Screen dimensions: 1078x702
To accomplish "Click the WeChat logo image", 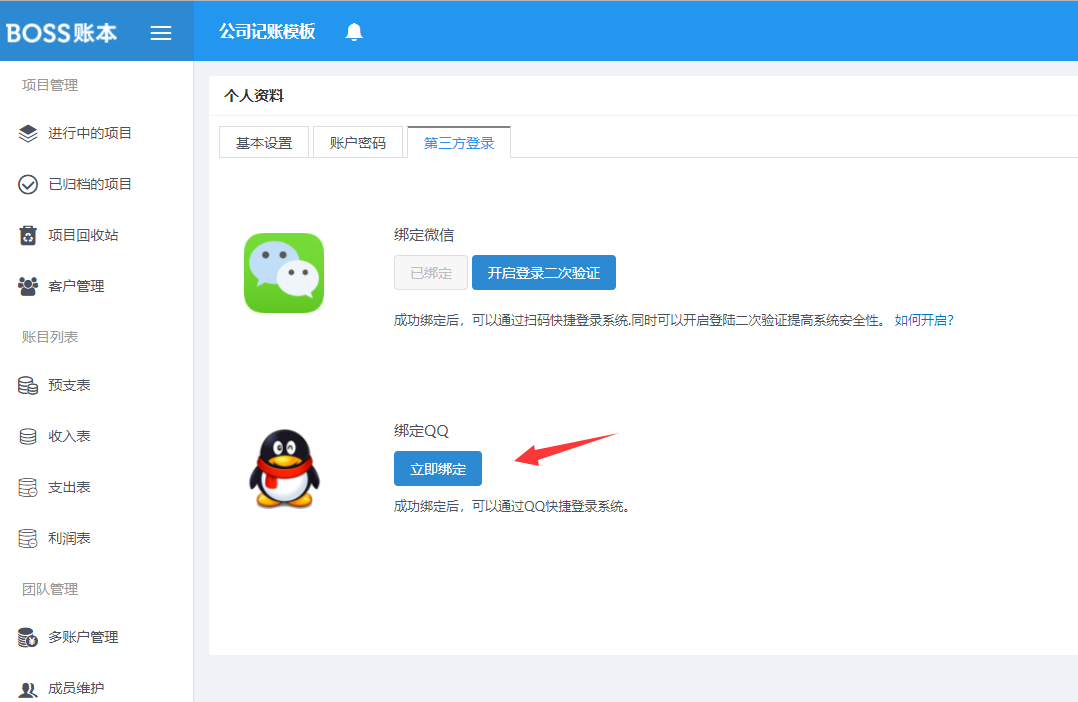I will click(284, 273).
